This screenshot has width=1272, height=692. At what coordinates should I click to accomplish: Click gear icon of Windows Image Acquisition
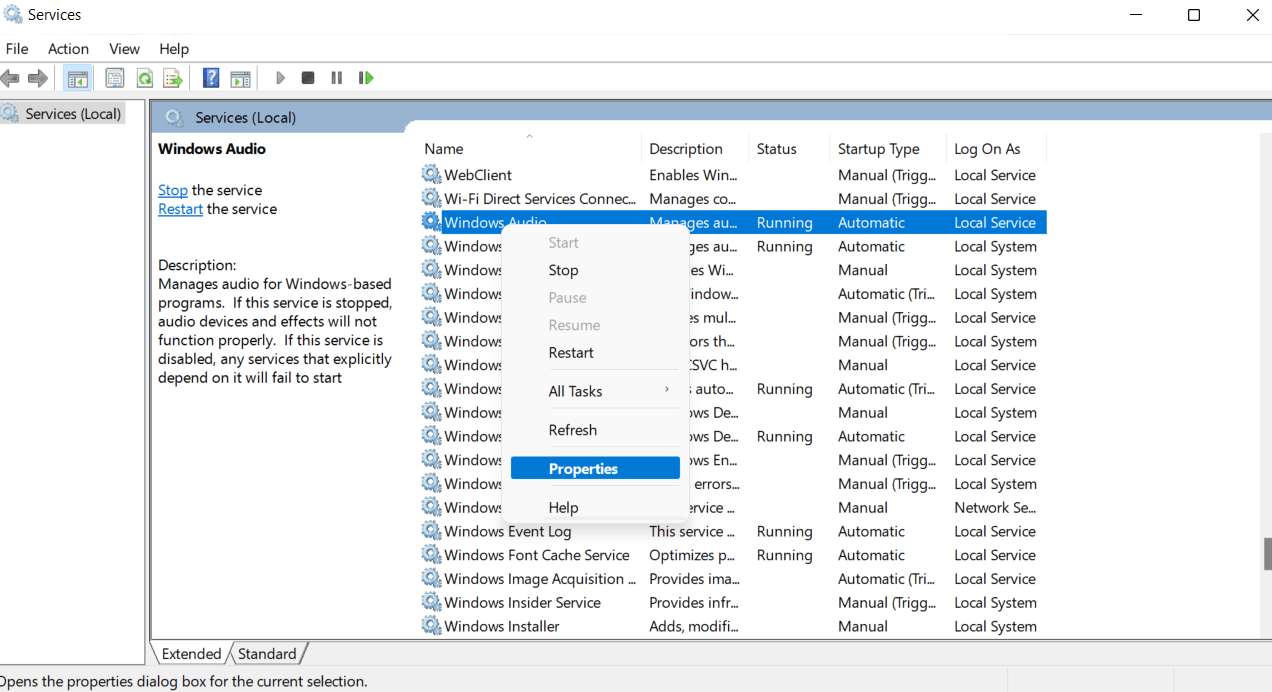tap(431, 579)
